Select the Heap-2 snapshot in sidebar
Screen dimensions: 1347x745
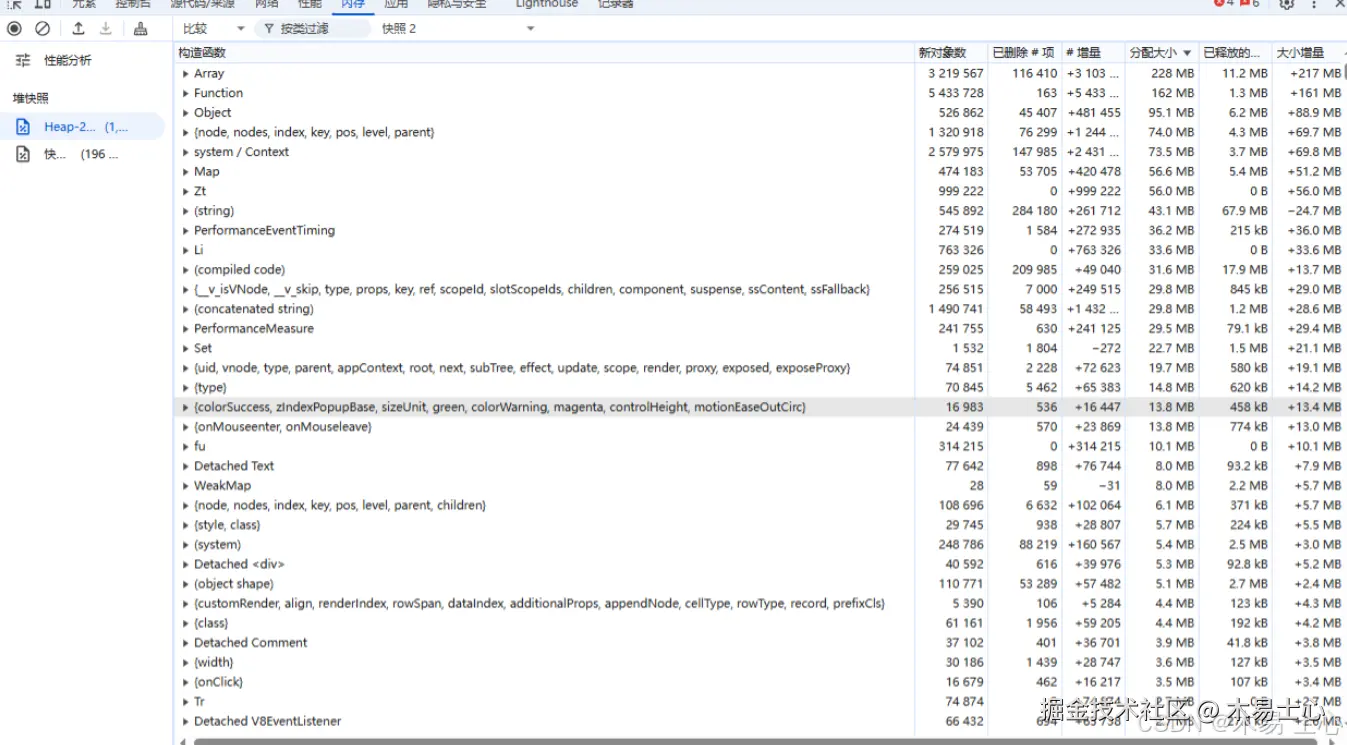pos(82,127)
